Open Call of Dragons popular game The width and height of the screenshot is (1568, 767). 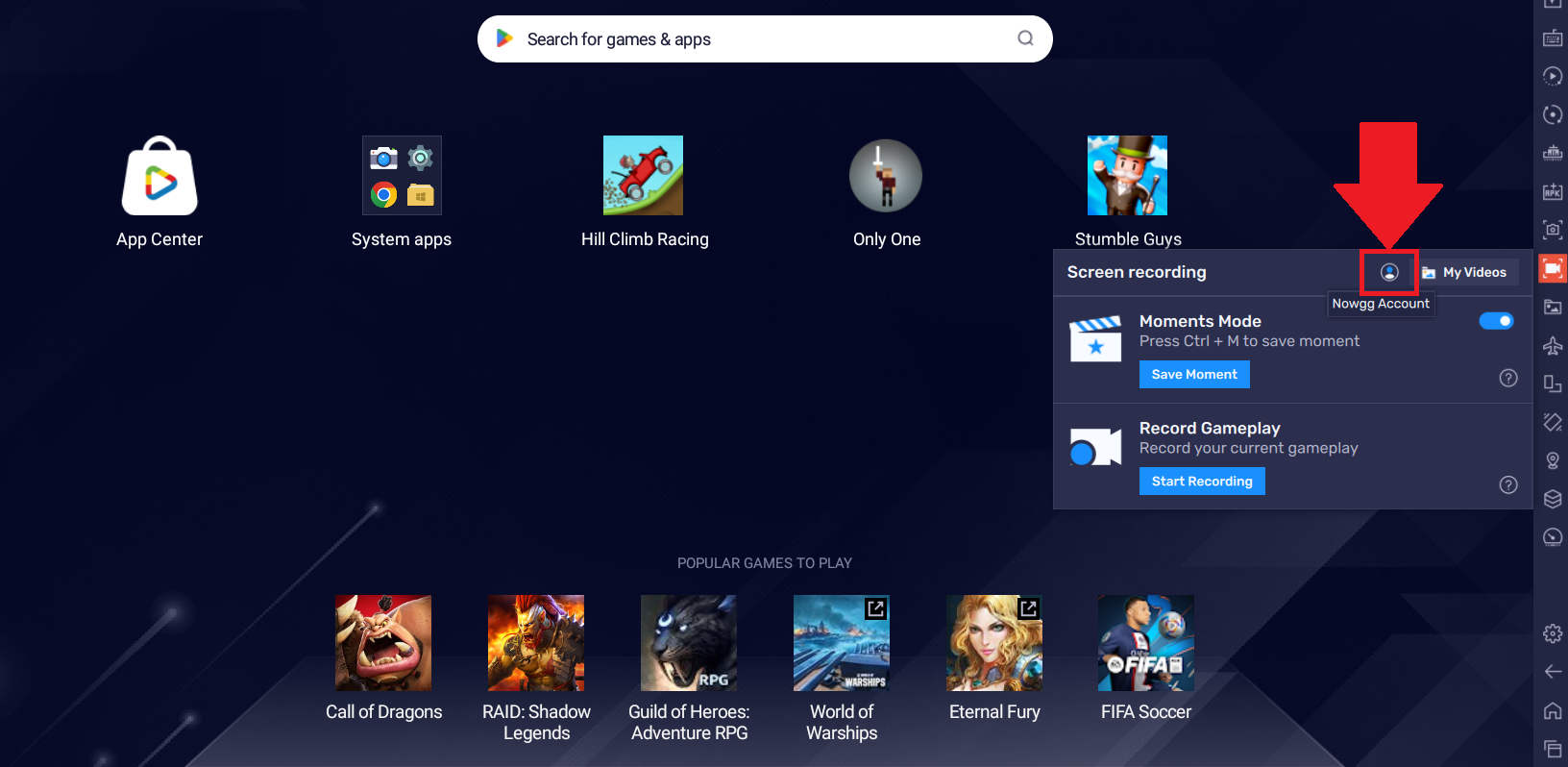tap(383, 643)
